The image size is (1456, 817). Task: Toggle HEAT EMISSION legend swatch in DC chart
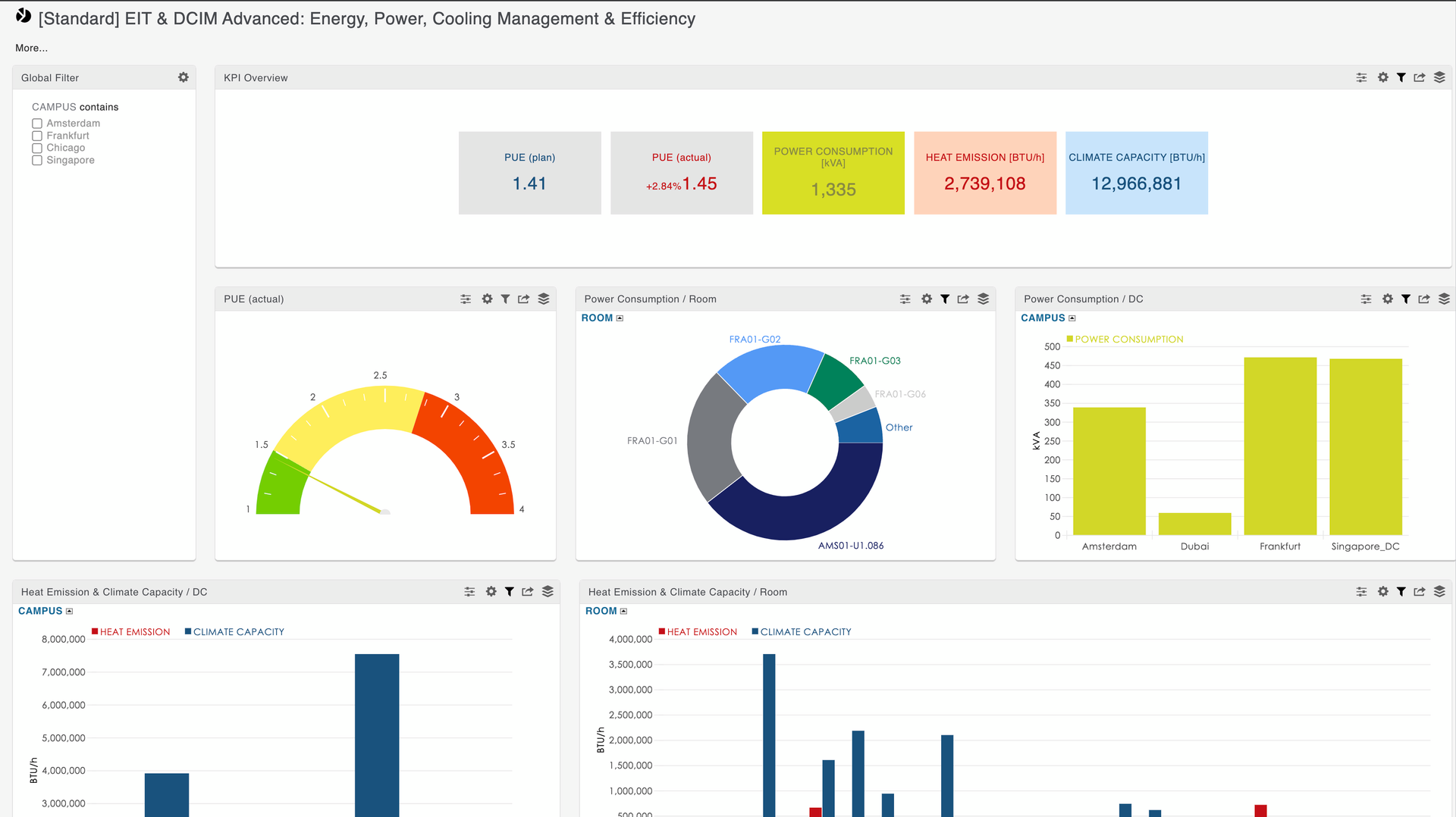(95, 631)
